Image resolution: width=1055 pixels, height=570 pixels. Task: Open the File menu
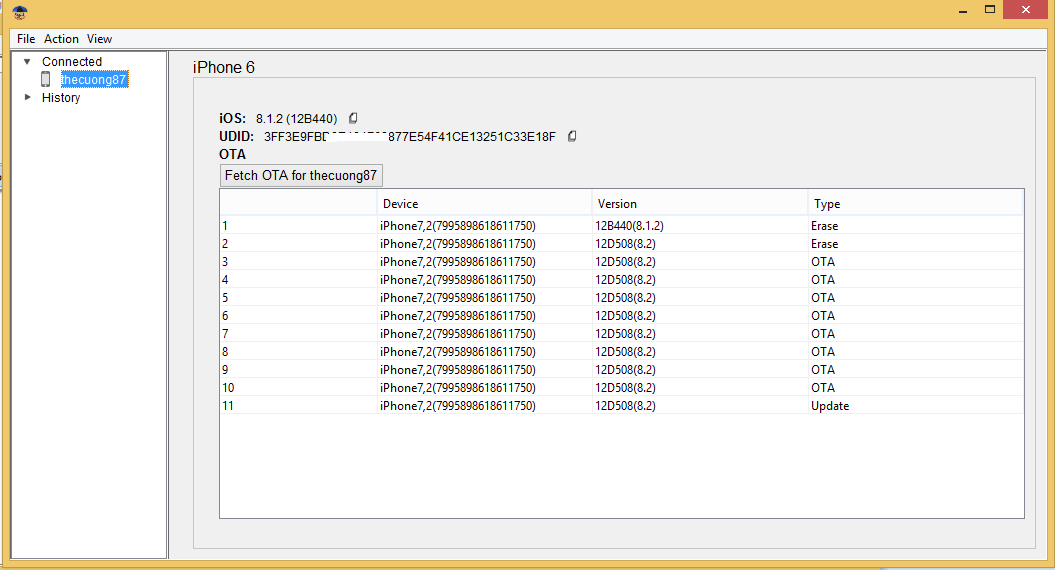click(x=26, y=39)
